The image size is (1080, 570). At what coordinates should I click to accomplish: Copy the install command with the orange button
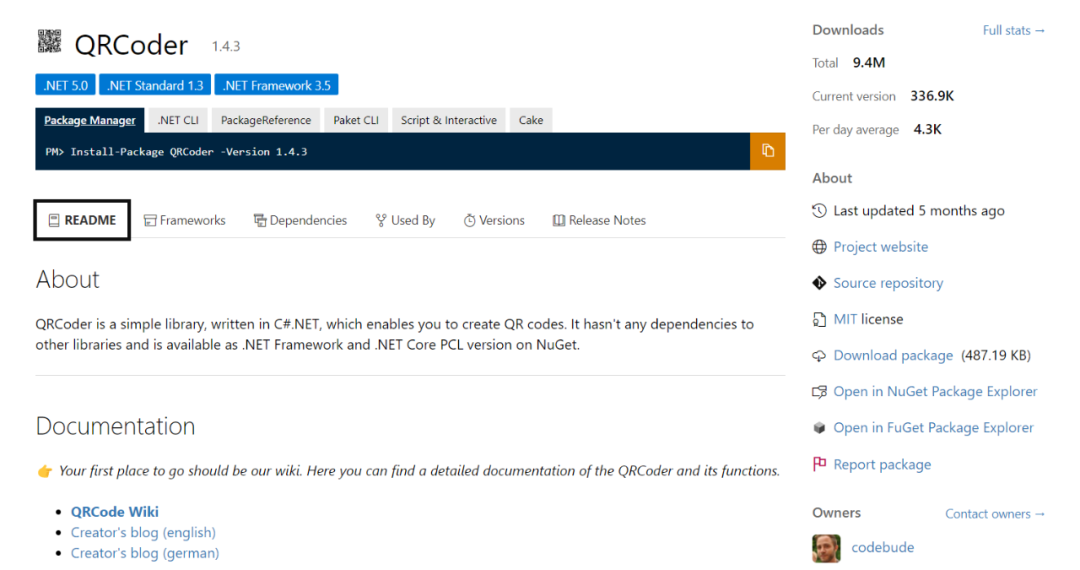coord(767,151)
